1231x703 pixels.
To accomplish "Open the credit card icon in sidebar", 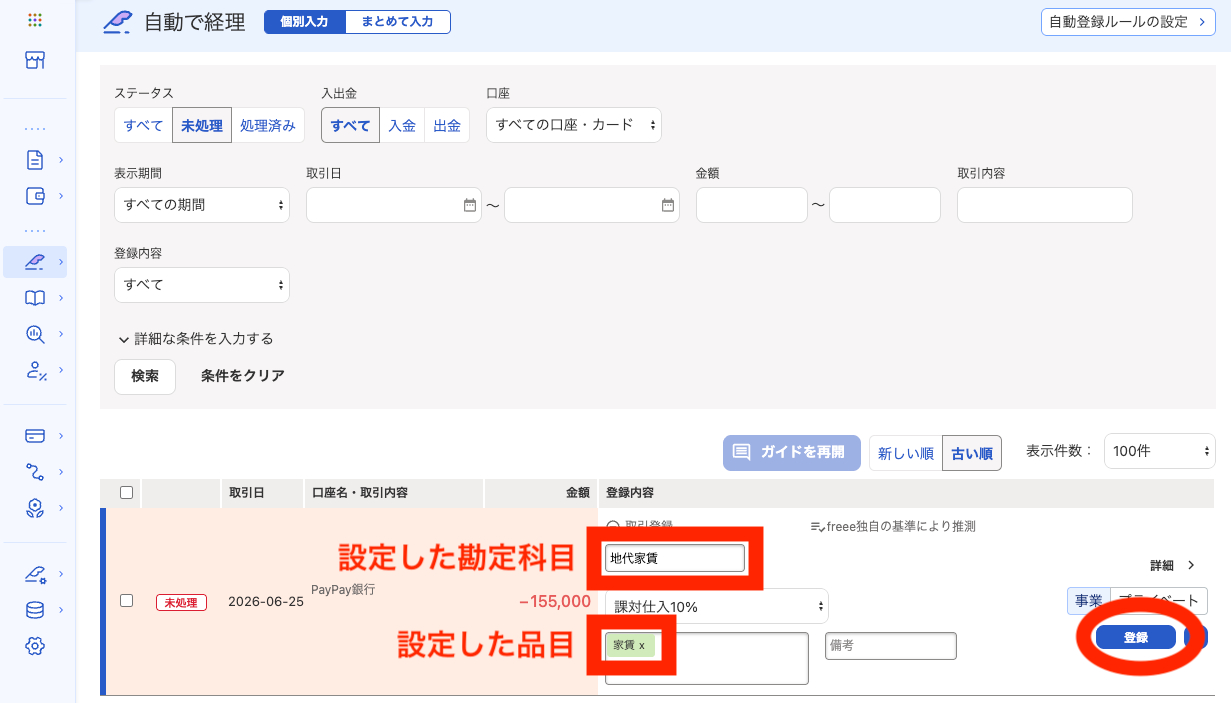I will click(35, 436).
